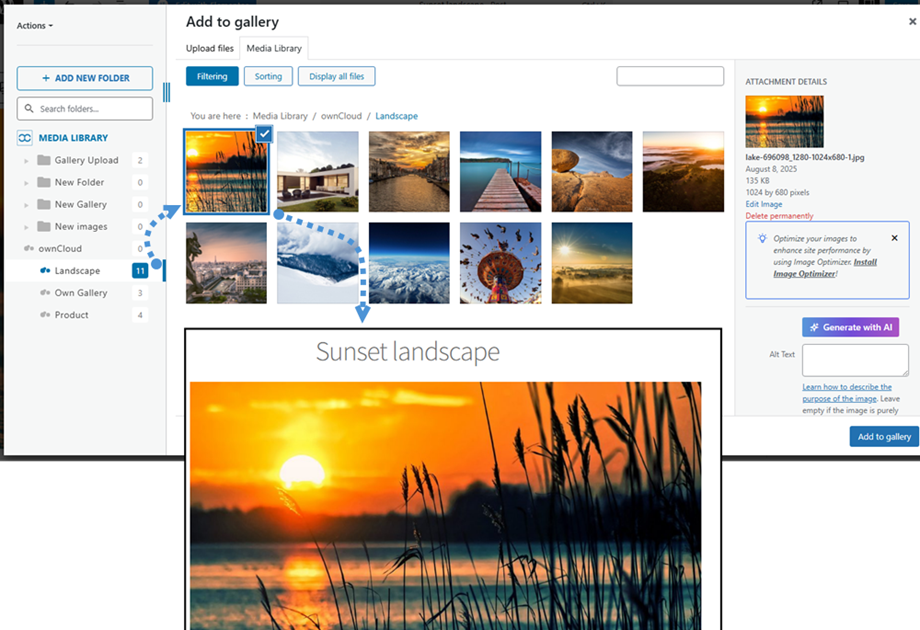
Task: Select the Media Library tab
Action: (x=274, y=48)
